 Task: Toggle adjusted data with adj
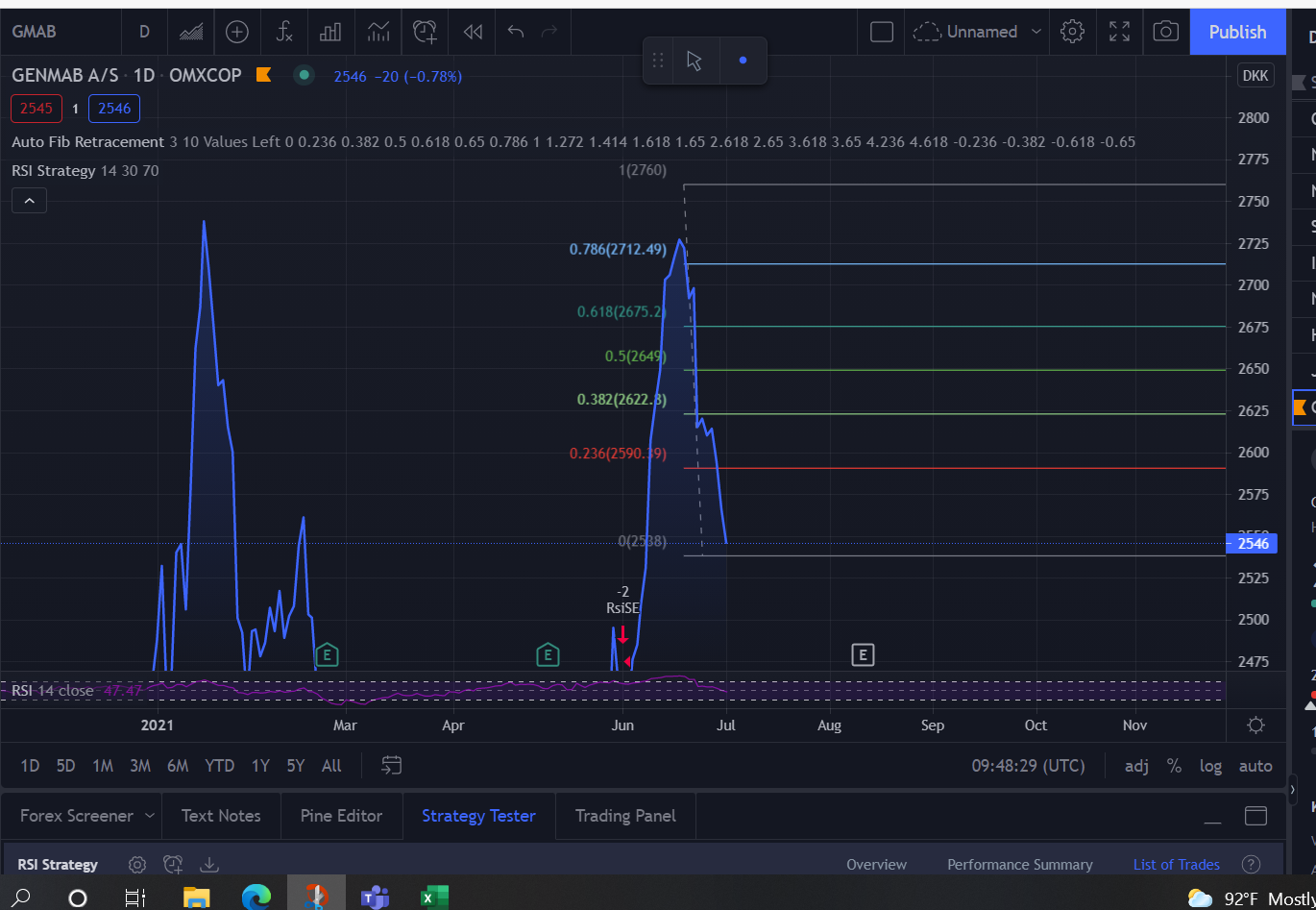1136,766
